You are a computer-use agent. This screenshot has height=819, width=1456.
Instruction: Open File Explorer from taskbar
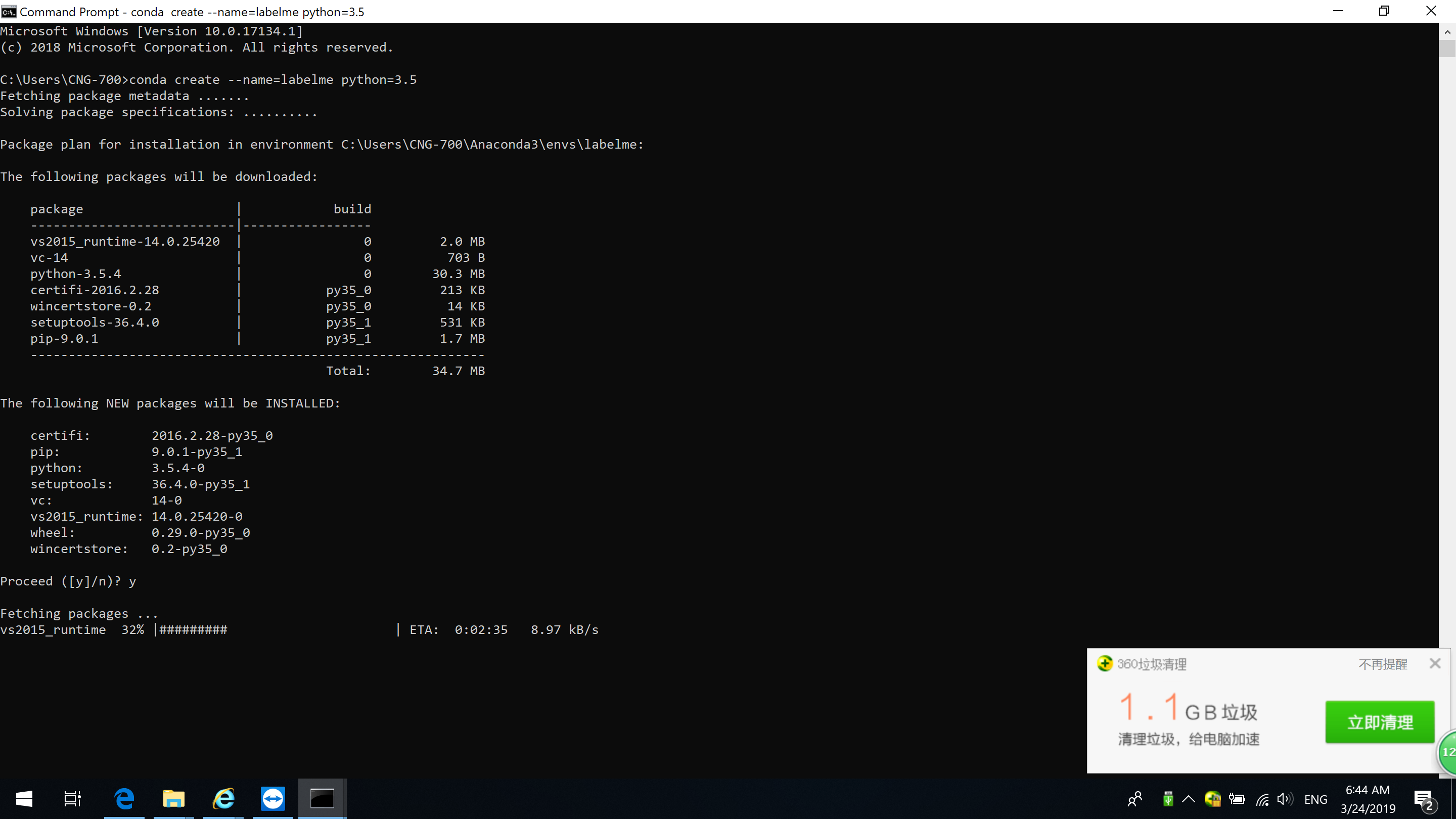[x=173, y=799]
